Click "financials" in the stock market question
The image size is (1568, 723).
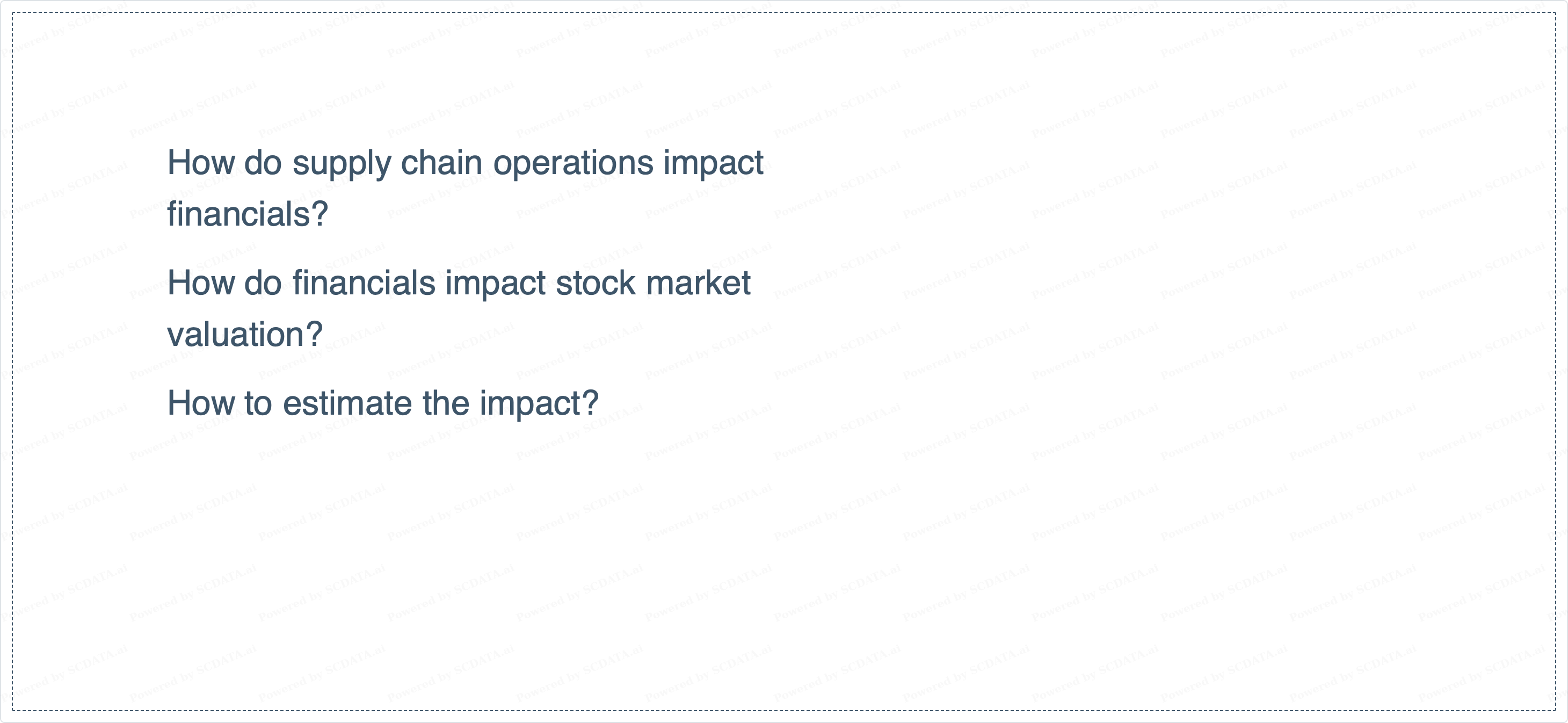tap(364, 283)
